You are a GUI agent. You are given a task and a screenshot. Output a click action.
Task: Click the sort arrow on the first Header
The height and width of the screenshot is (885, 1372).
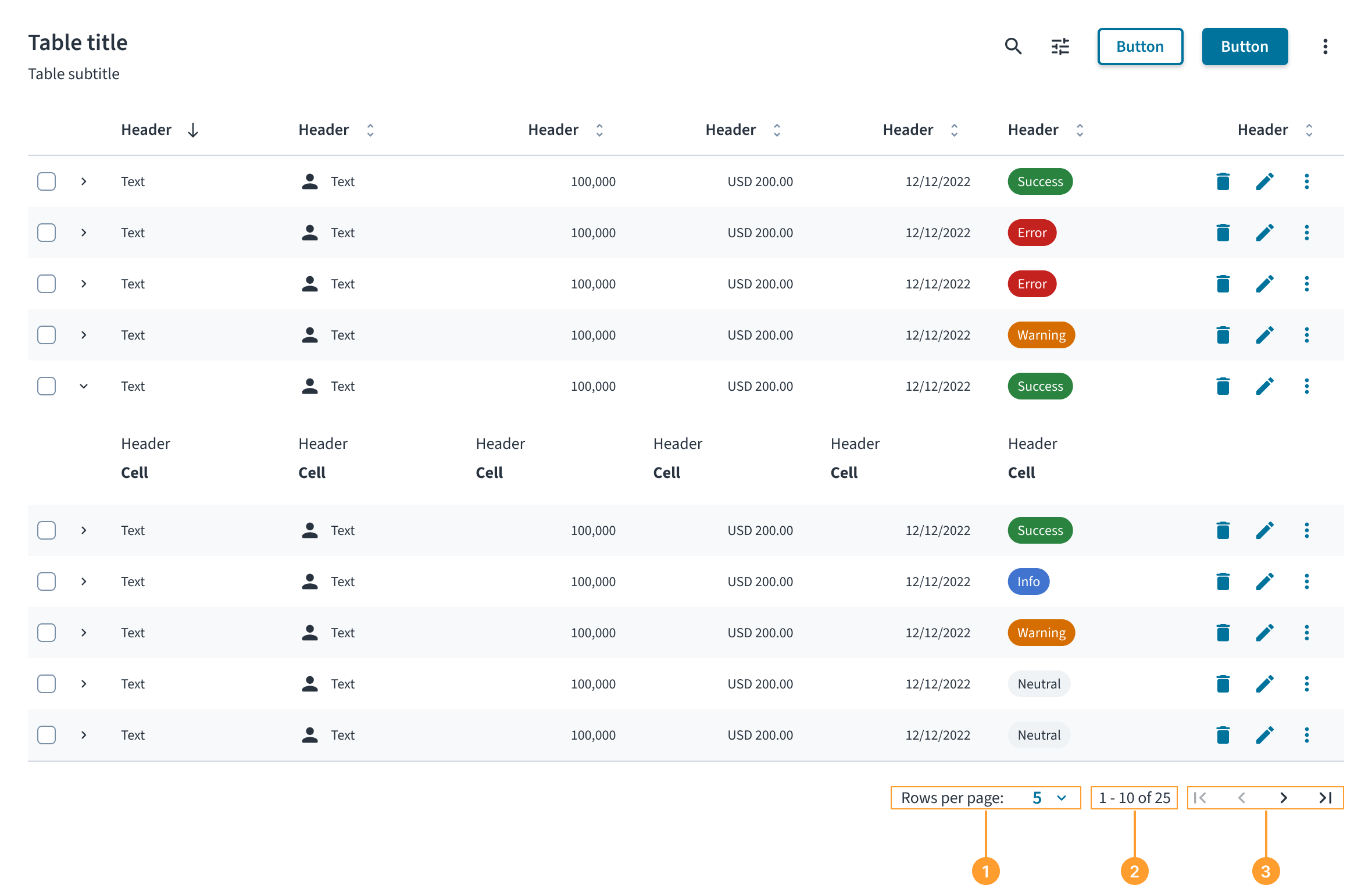(x=193, y=130)
